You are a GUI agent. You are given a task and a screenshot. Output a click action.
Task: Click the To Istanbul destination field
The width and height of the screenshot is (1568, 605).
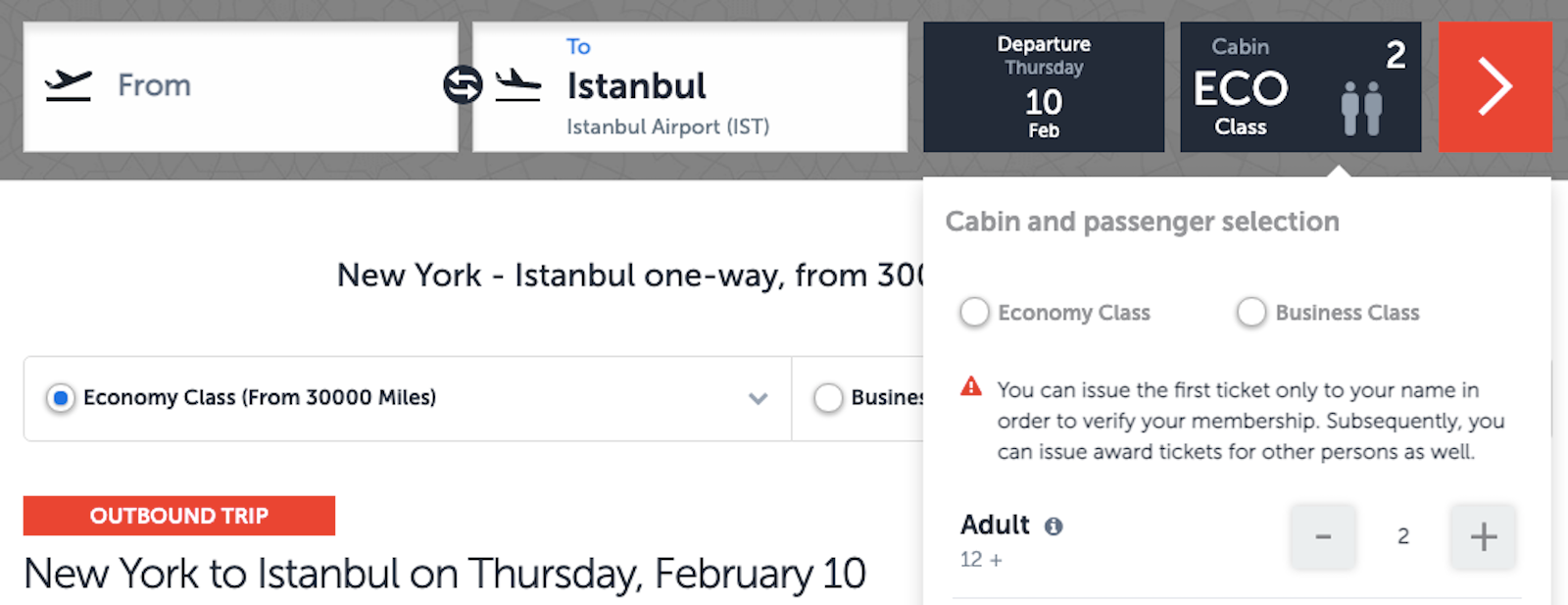(690, 86)
